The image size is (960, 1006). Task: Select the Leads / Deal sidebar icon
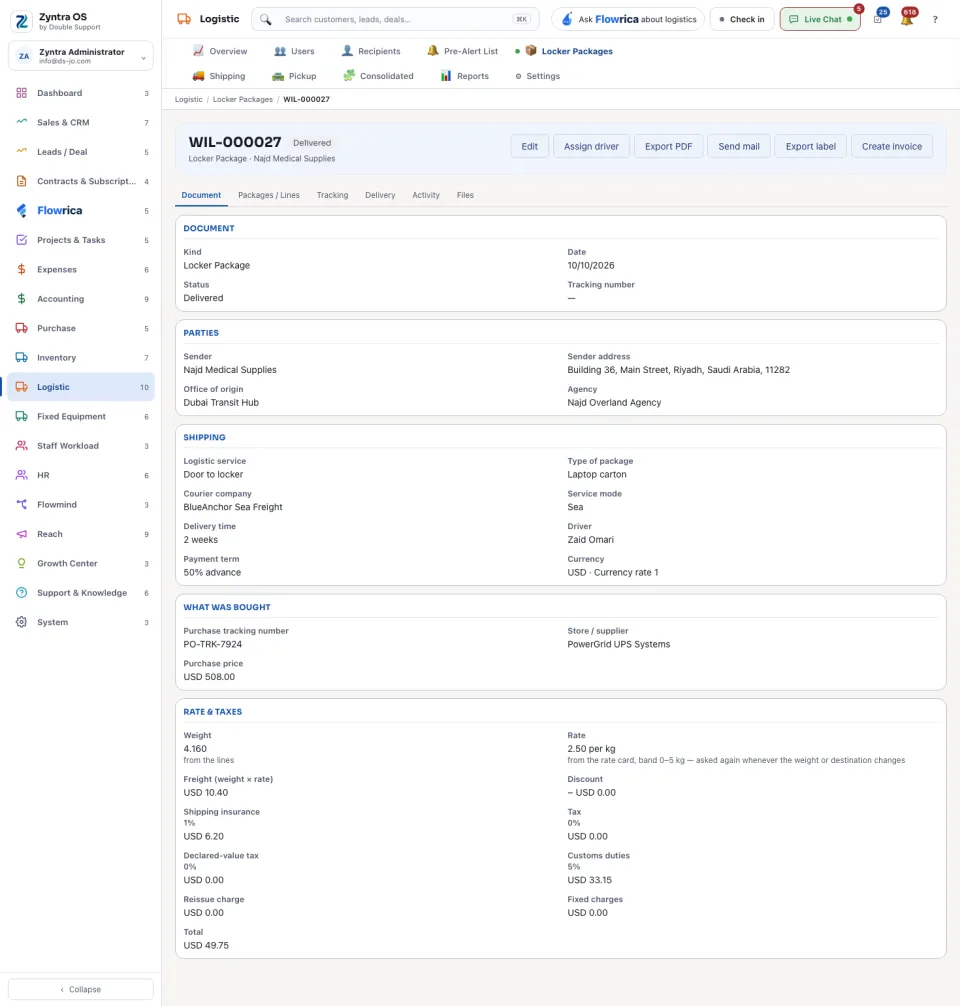(21, 151)
